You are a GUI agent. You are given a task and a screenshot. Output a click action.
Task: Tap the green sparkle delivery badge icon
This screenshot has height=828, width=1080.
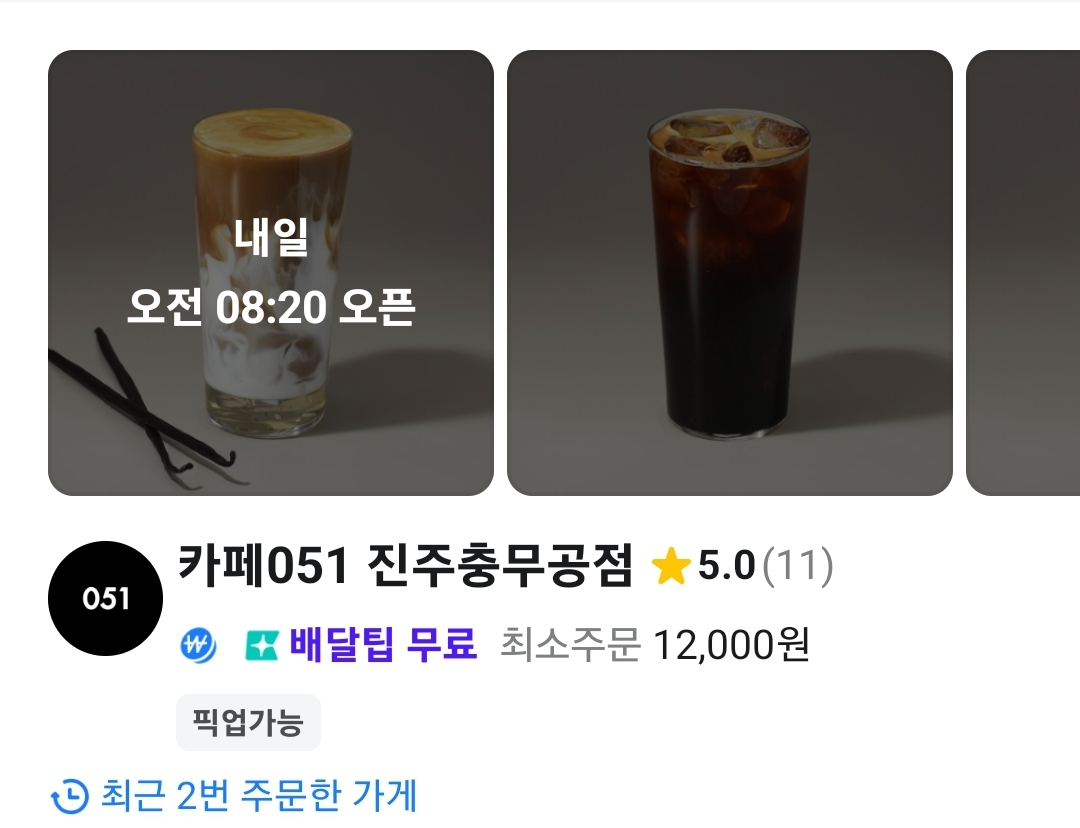(x=262, y=646)
